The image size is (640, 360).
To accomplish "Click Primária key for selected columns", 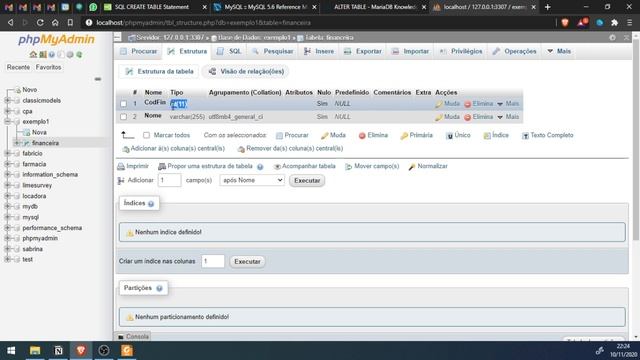I will [x=416, y=135].
